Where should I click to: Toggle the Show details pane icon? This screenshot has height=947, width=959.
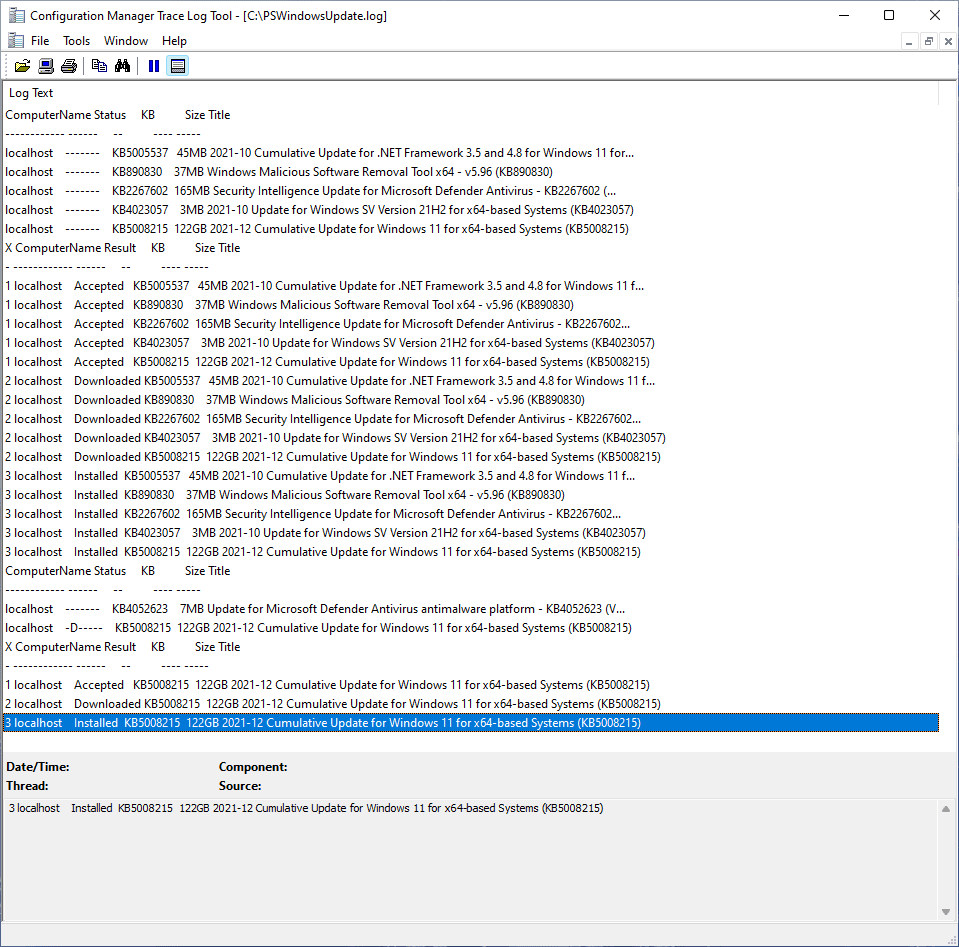(178, 66)
